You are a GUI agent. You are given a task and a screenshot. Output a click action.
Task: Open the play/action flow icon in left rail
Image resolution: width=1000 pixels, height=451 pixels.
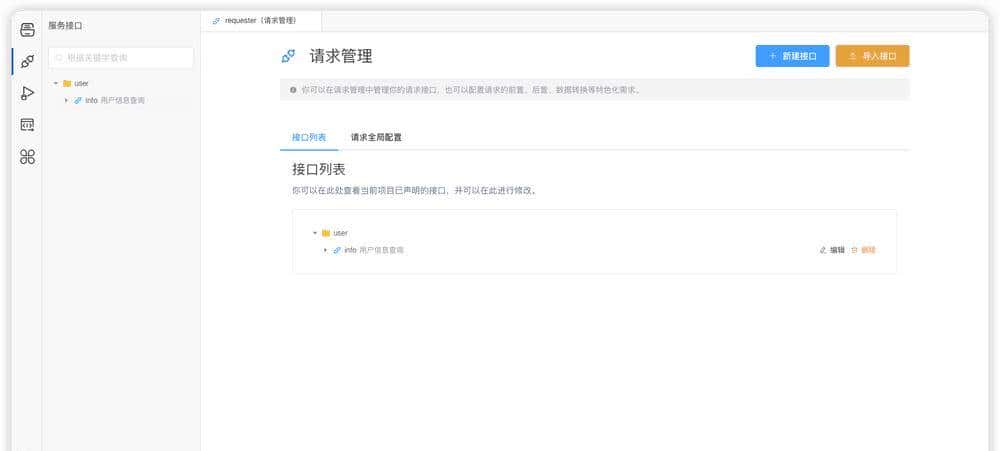27,93
